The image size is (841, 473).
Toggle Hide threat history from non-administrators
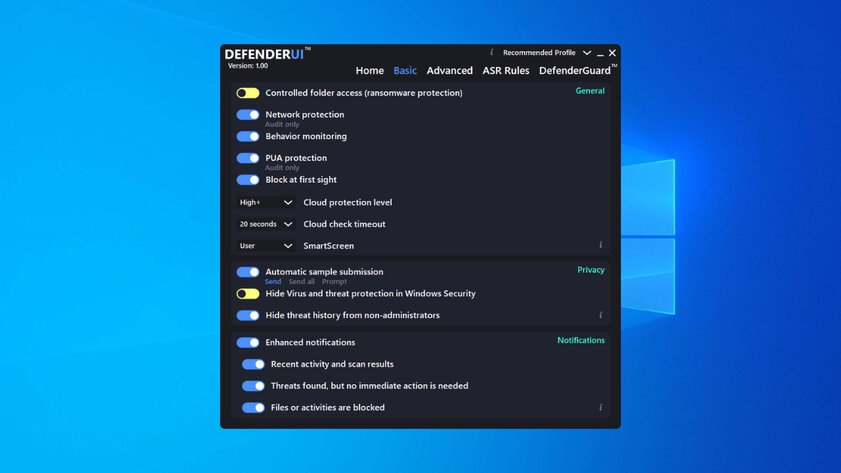pos(248,316)
